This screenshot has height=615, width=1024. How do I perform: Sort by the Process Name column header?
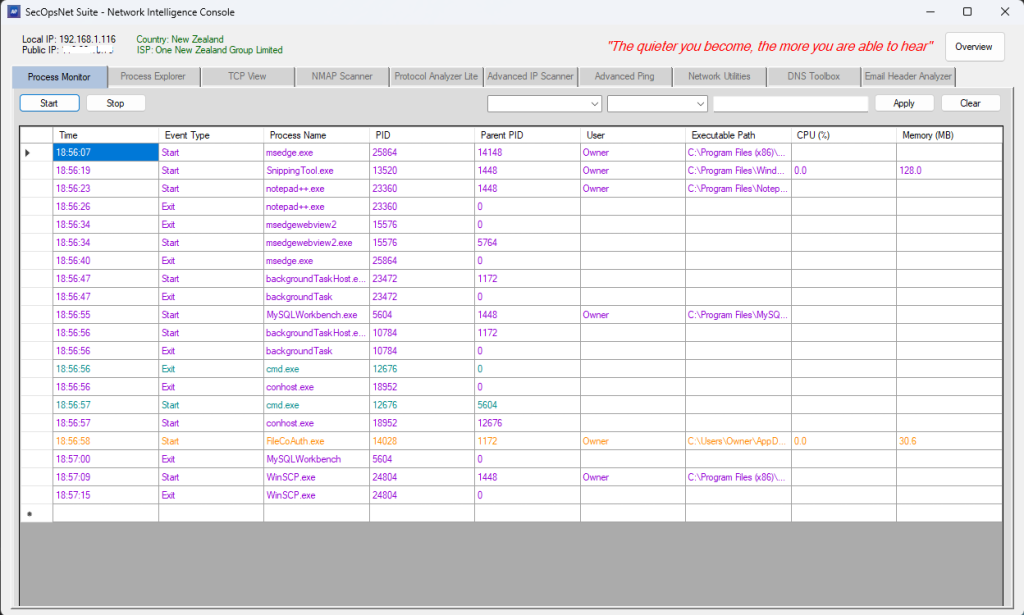coord(315,135)
